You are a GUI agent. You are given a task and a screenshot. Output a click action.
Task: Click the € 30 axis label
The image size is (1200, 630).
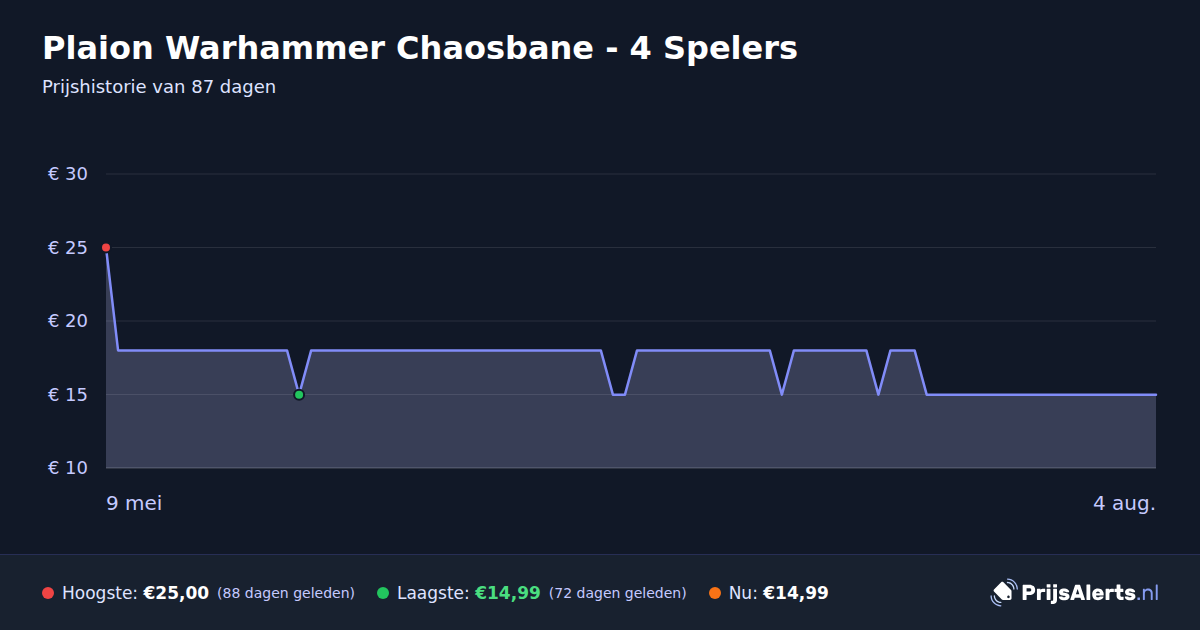tap(68, 174)
